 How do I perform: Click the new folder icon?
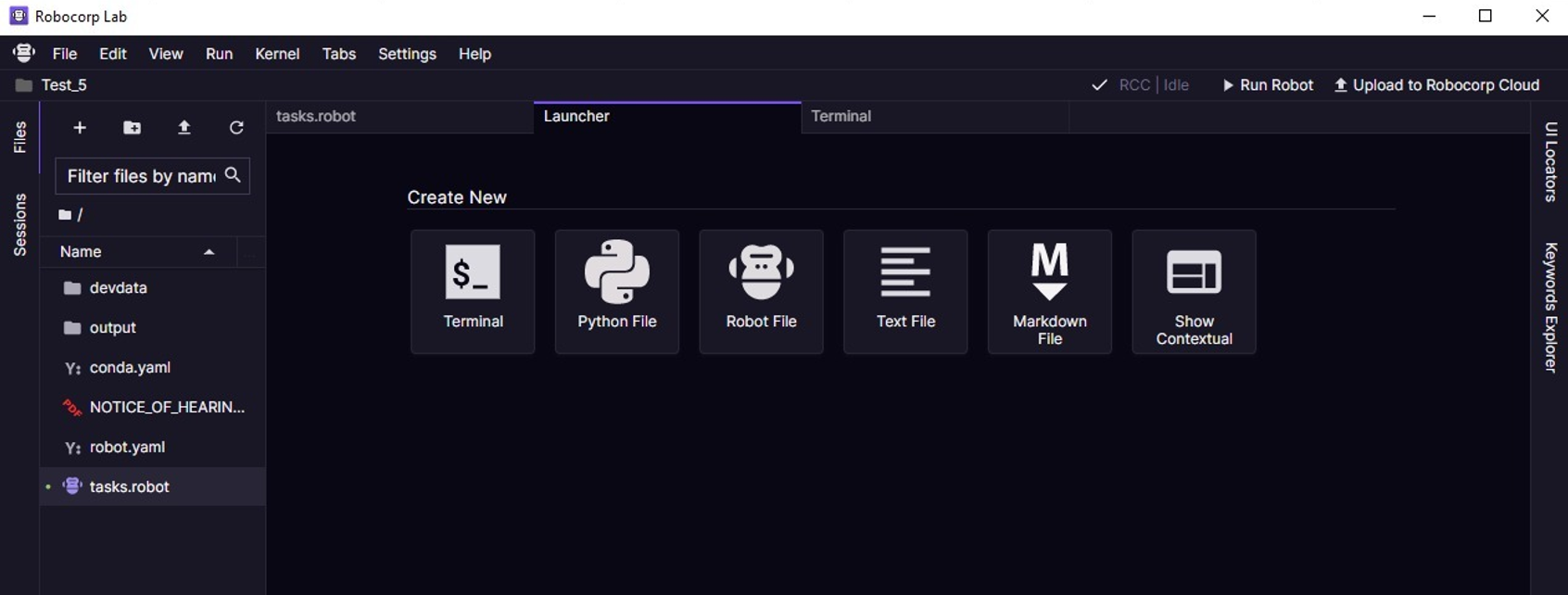click(133, 128)
